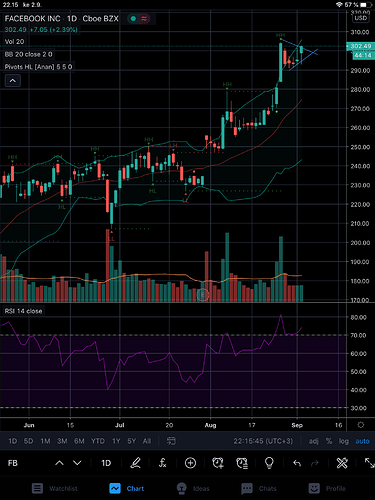This screenshot has width=375, height=500.
Task: Select the 1M time range
Action: click(45, 441)
